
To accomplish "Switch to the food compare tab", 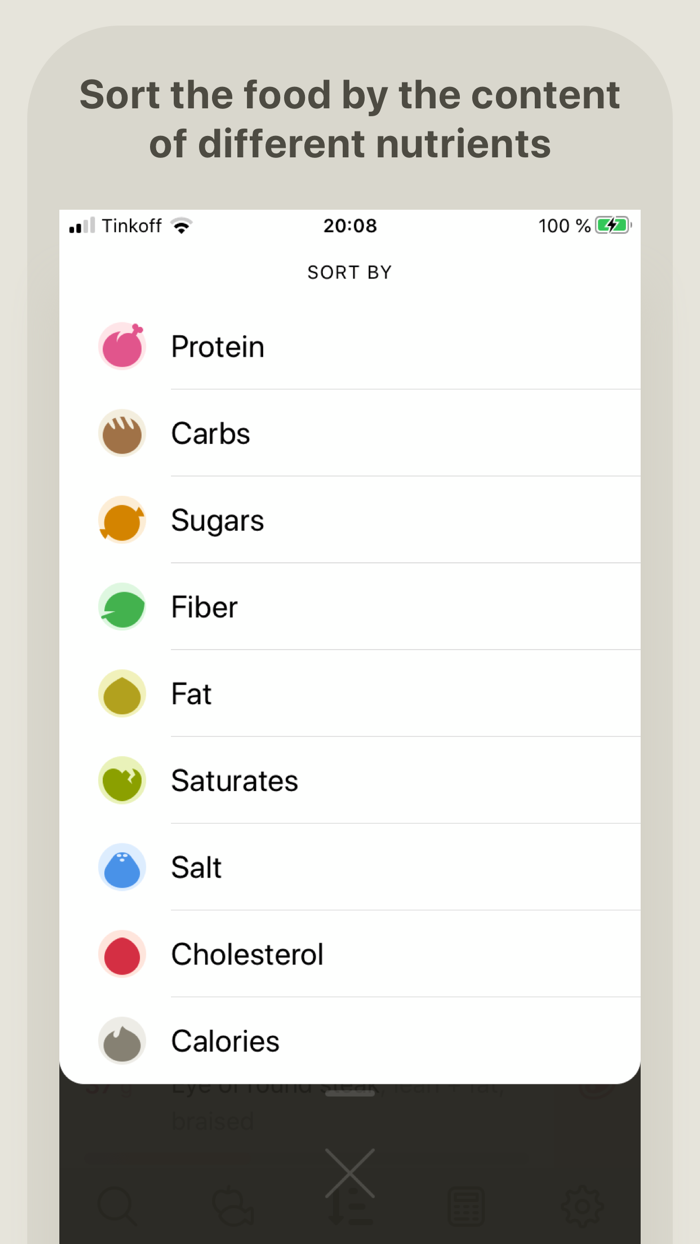I will (234, 1206).
